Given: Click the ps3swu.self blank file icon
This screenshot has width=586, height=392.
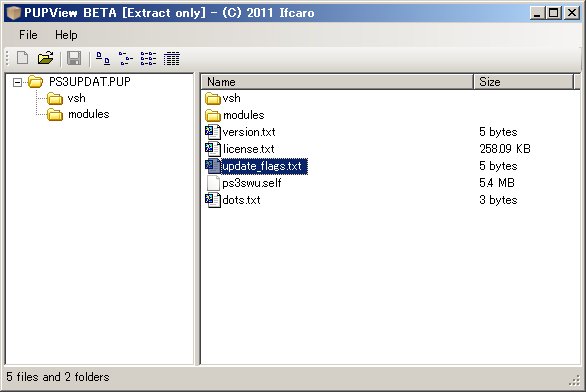Looking at the screenshot, I should coord(213,183).
